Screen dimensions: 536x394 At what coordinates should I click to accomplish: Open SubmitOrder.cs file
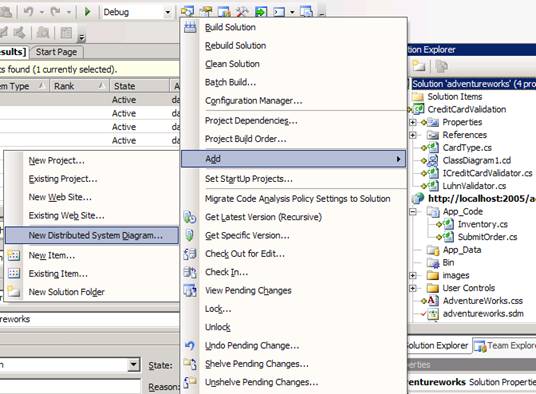tap(487, 237)
